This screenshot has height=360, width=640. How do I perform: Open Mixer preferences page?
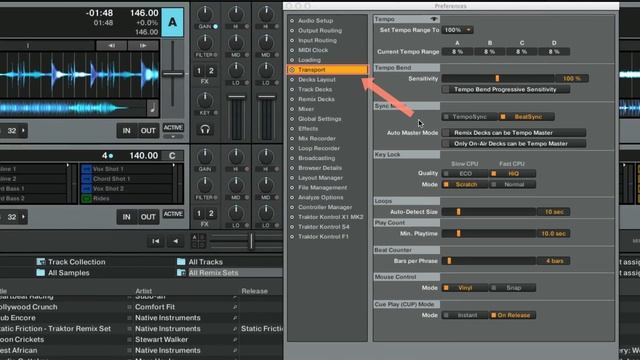[x=306, y=109]
